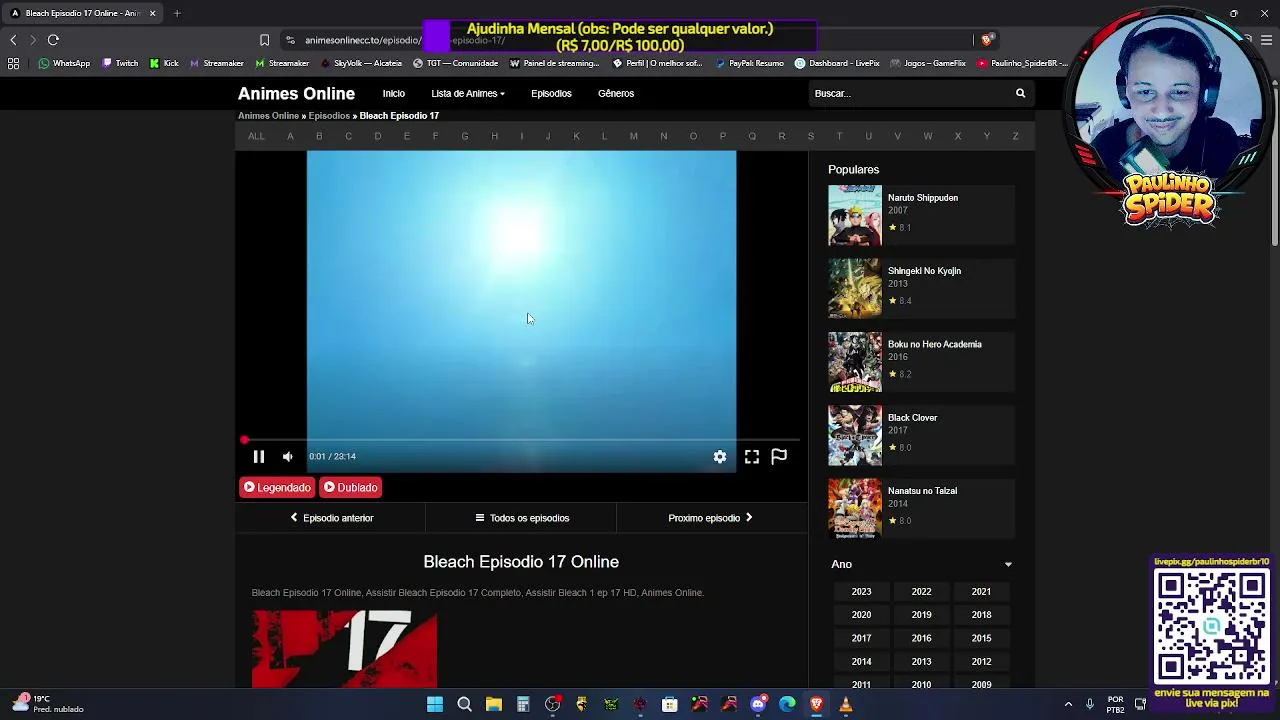Enter fullscreen video mode
This screenshot has height=720, width=1280.
tap(752, 457)
